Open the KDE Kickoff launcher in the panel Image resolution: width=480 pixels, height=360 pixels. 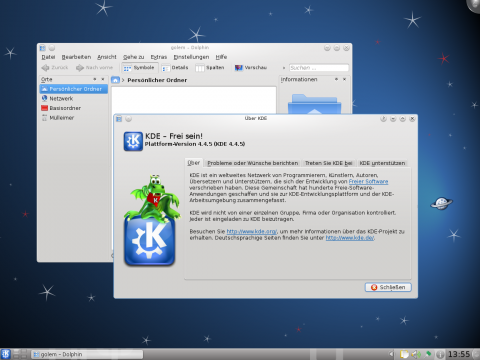coord(6,354)
